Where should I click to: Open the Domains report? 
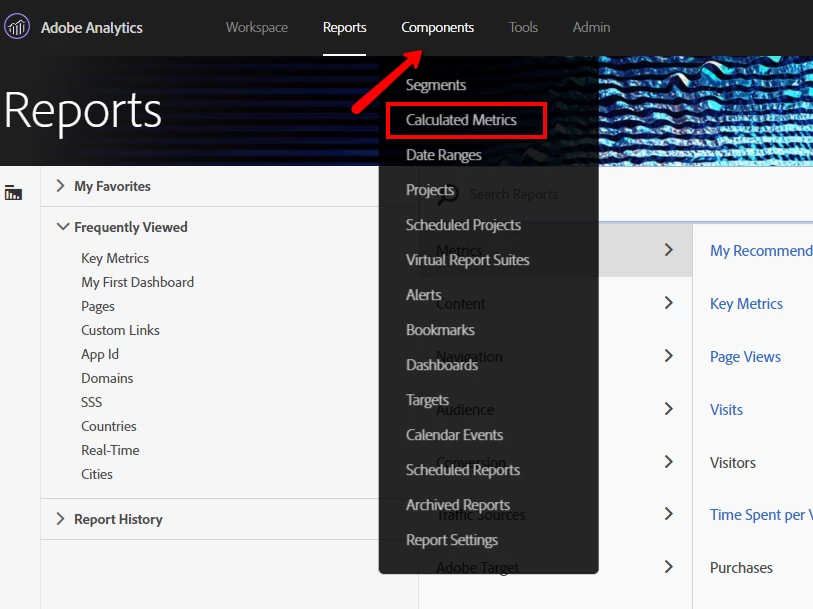107,378
